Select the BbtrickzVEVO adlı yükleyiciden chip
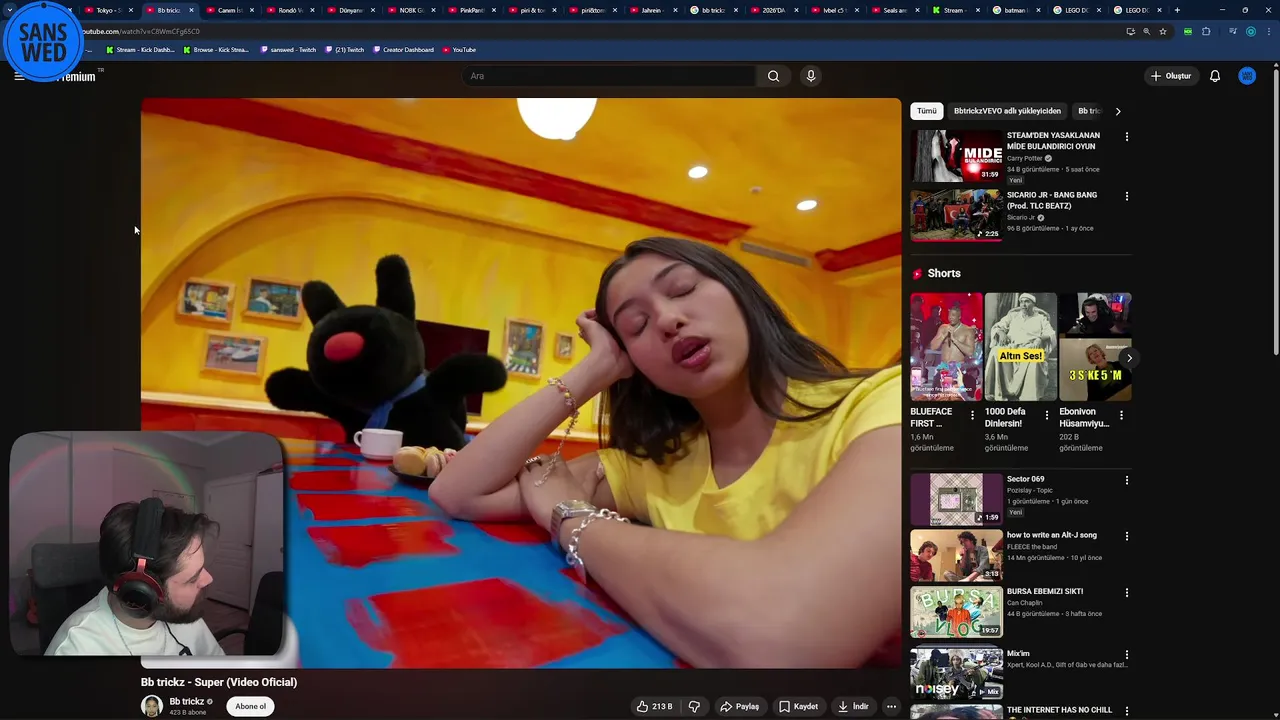This screenshot has width=1280, height=720. tap(1007, 111)
